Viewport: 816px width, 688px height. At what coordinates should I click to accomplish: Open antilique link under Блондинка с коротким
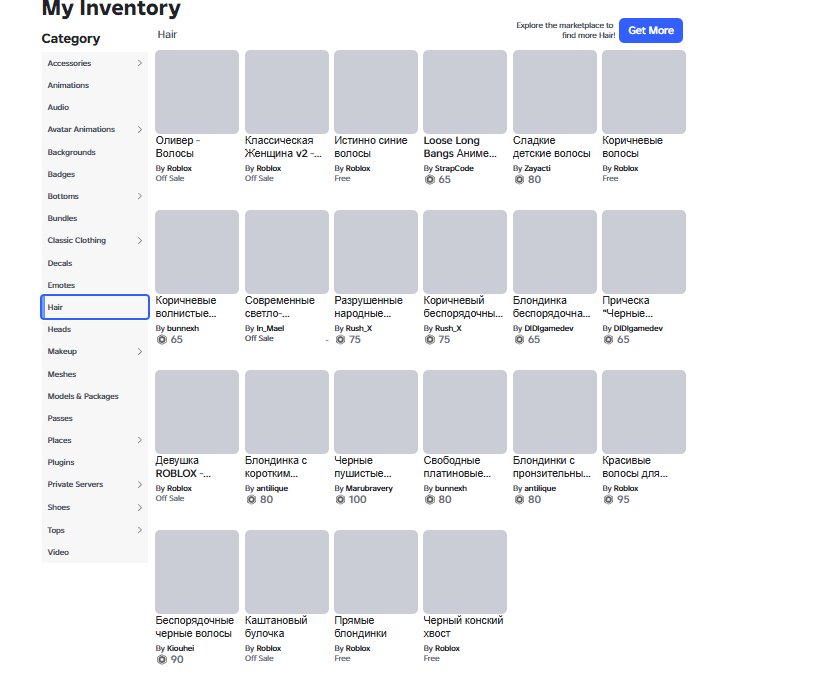[x=272, y=489]
